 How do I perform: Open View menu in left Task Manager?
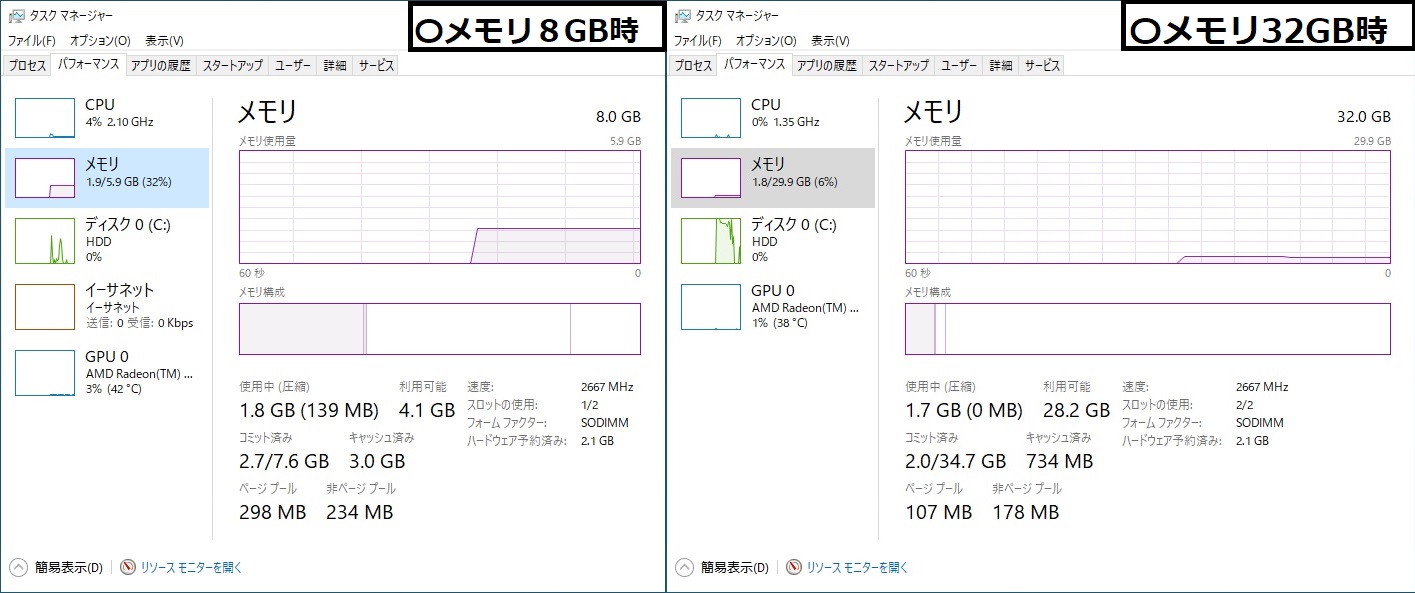[x=164, y=41]
